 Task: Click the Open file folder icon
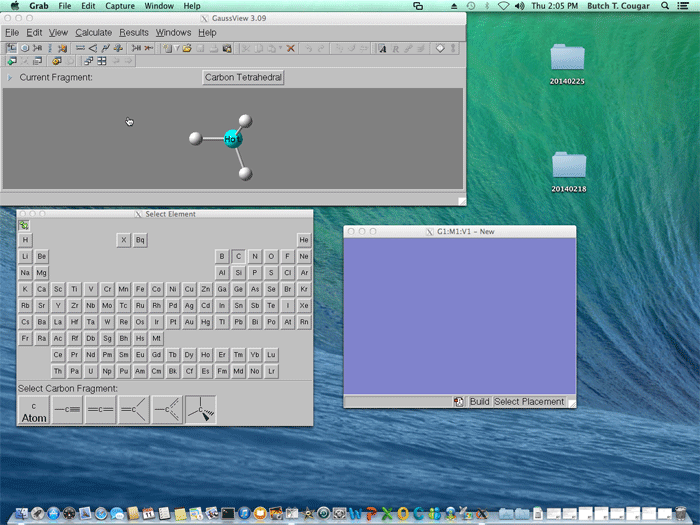click(x=187, y=48)
